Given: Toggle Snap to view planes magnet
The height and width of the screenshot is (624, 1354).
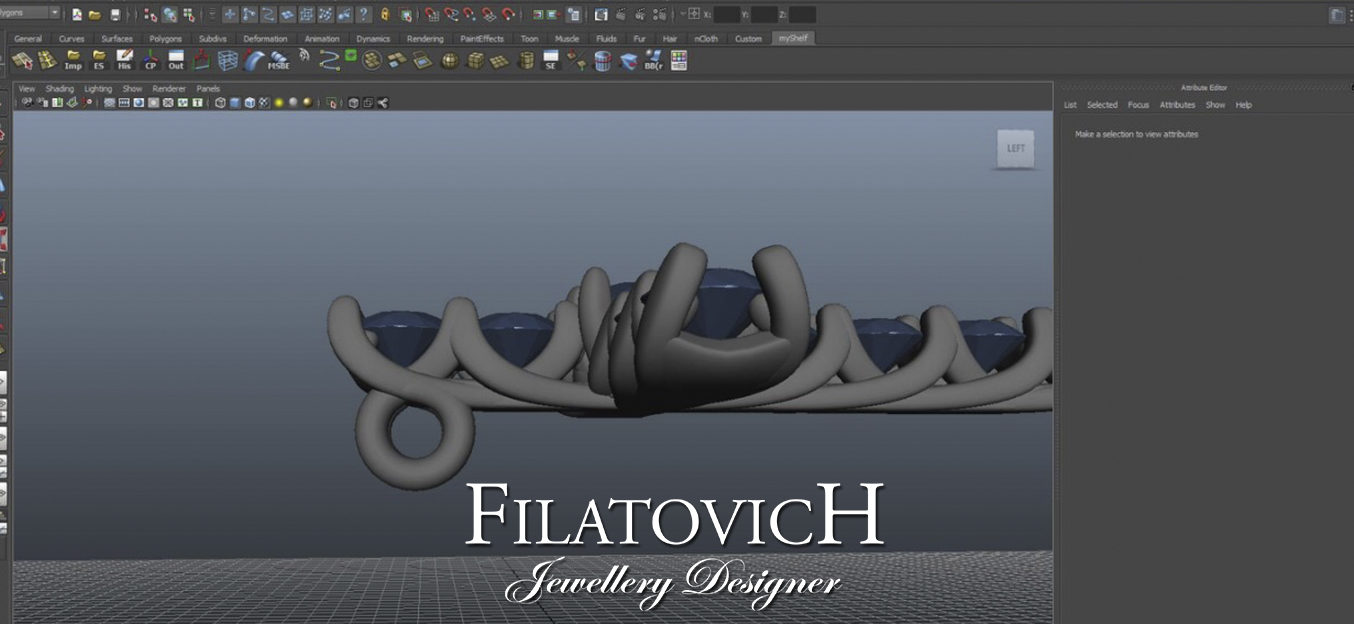Looking at the screenshot, I should coord(488,14).
